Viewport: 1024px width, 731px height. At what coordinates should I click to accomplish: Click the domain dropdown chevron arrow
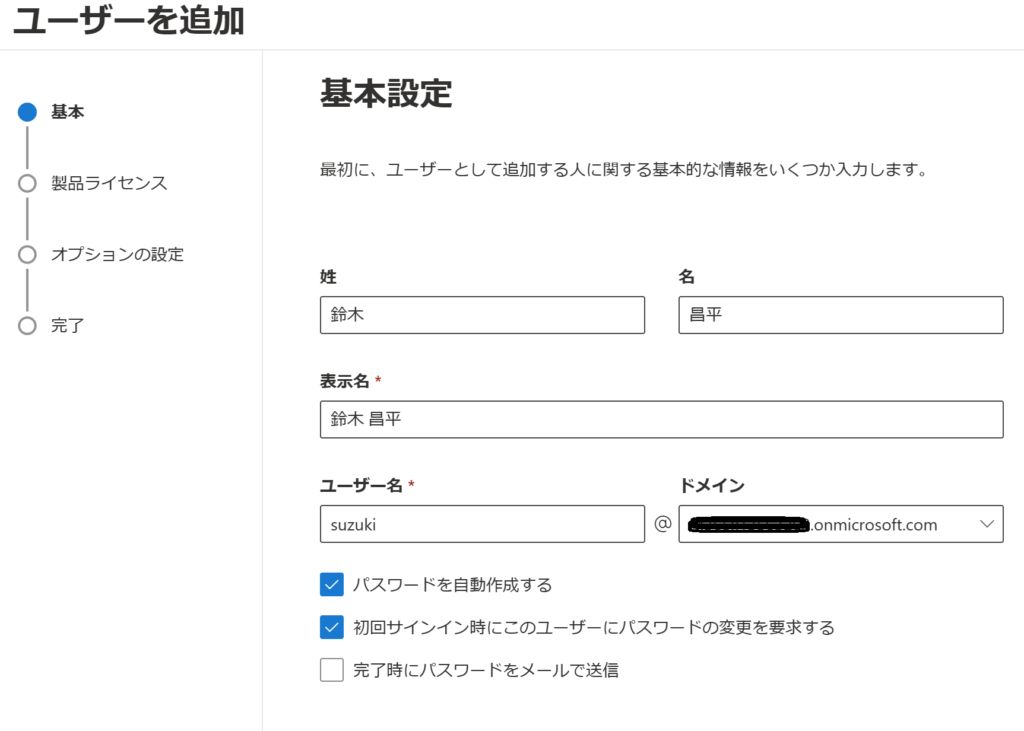[x=986, y=524]
